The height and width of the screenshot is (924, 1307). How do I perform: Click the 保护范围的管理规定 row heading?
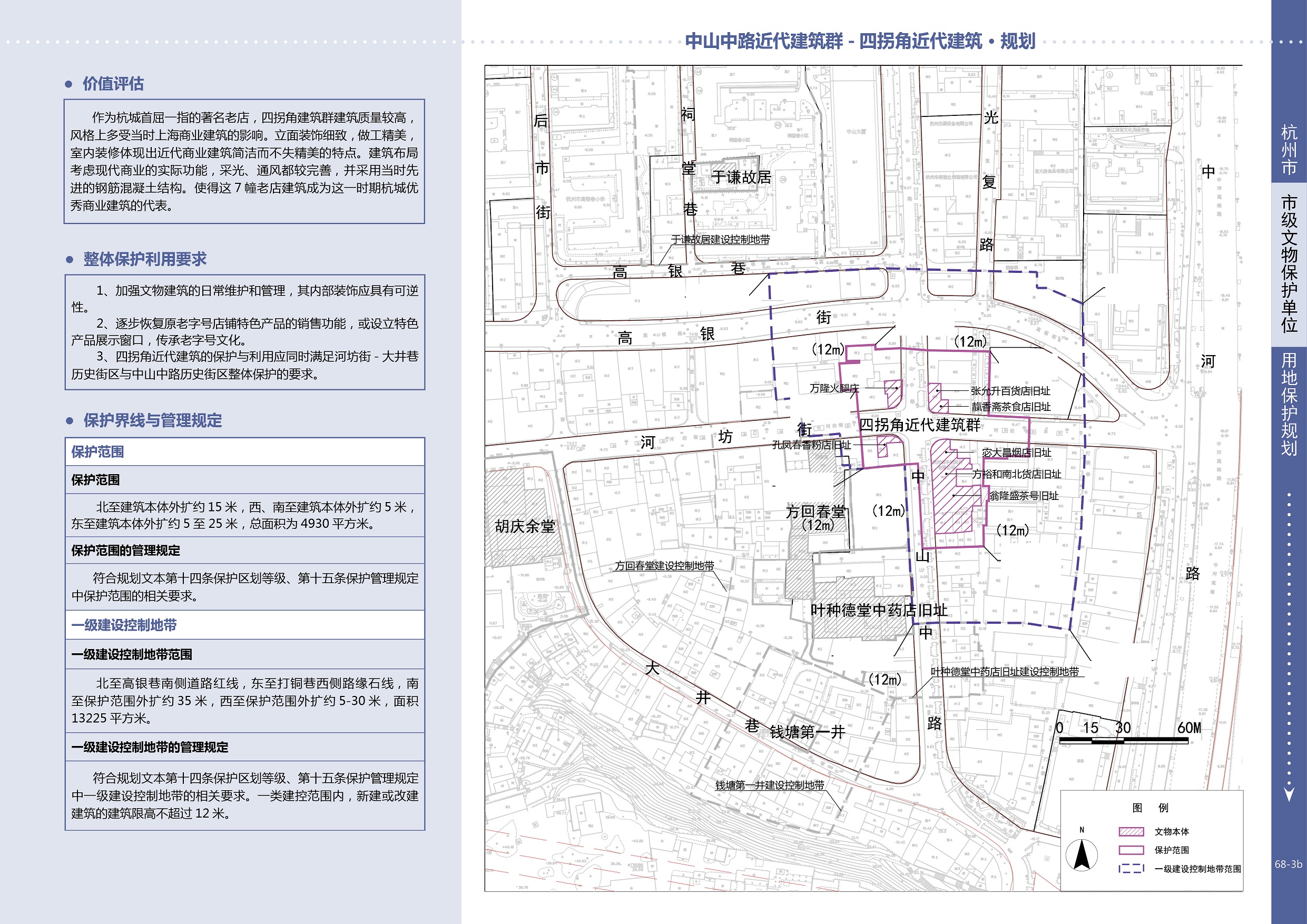pyautogui.click(x=125, y=551)
